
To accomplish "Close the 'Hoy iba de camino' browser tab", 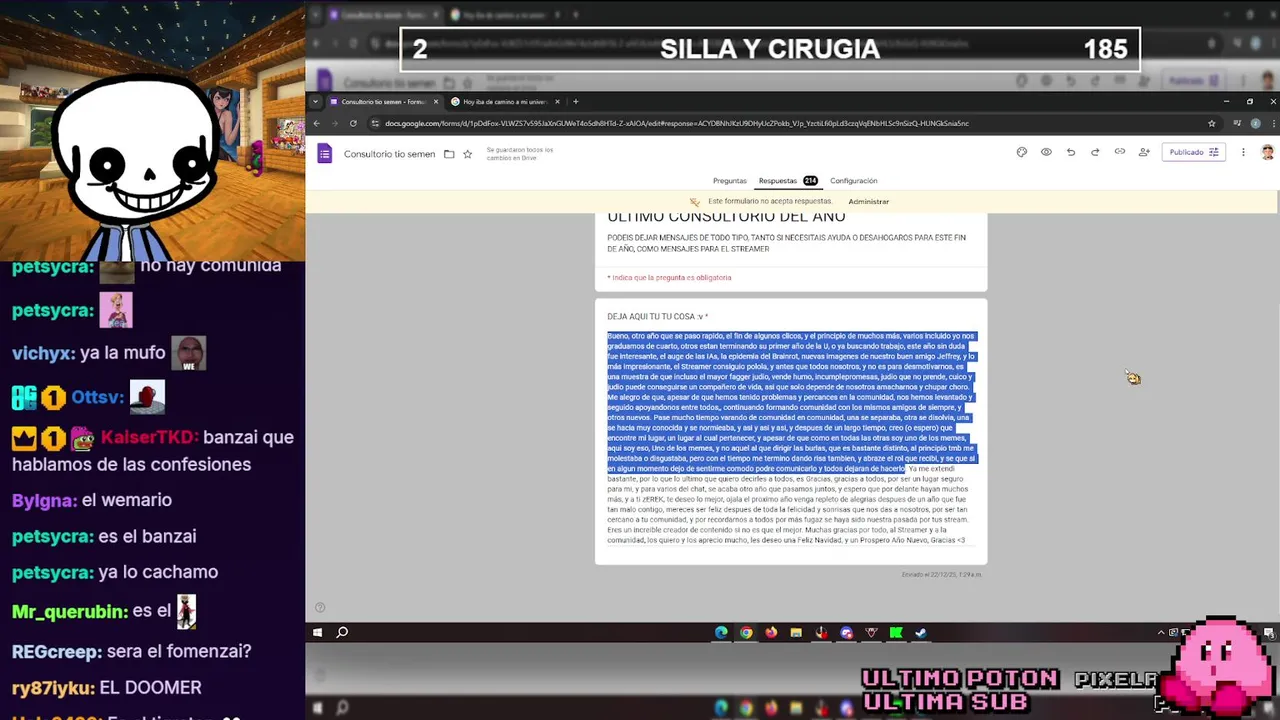I will pos(557,102).
